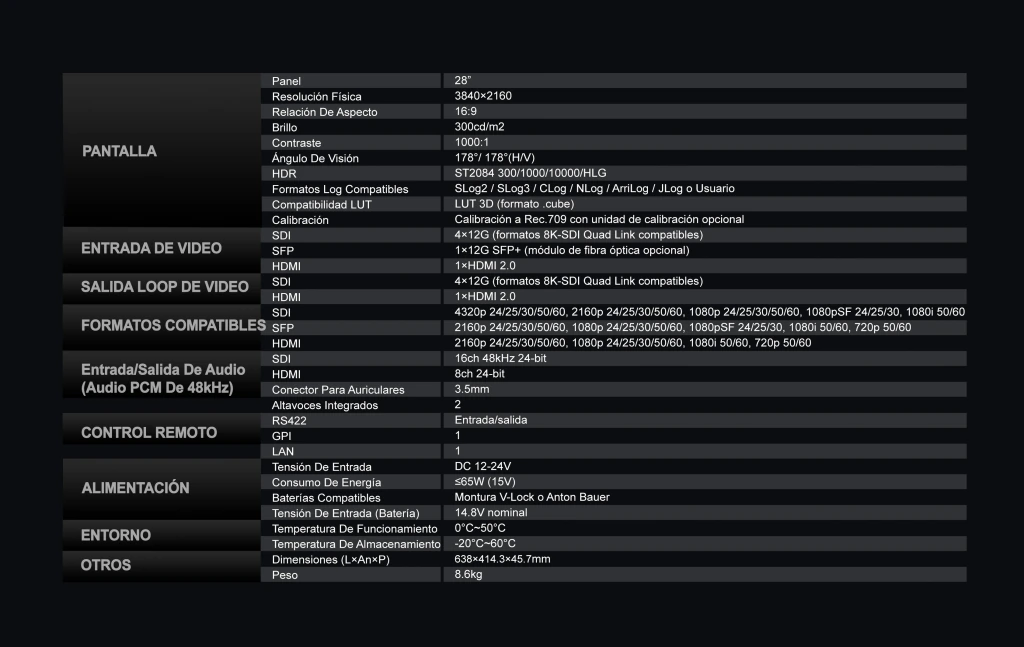Image resolution: width=1024 pixels, height=647 pixels.
Task: Click the ENTORNO section label
Action: (x=116, y=535)
